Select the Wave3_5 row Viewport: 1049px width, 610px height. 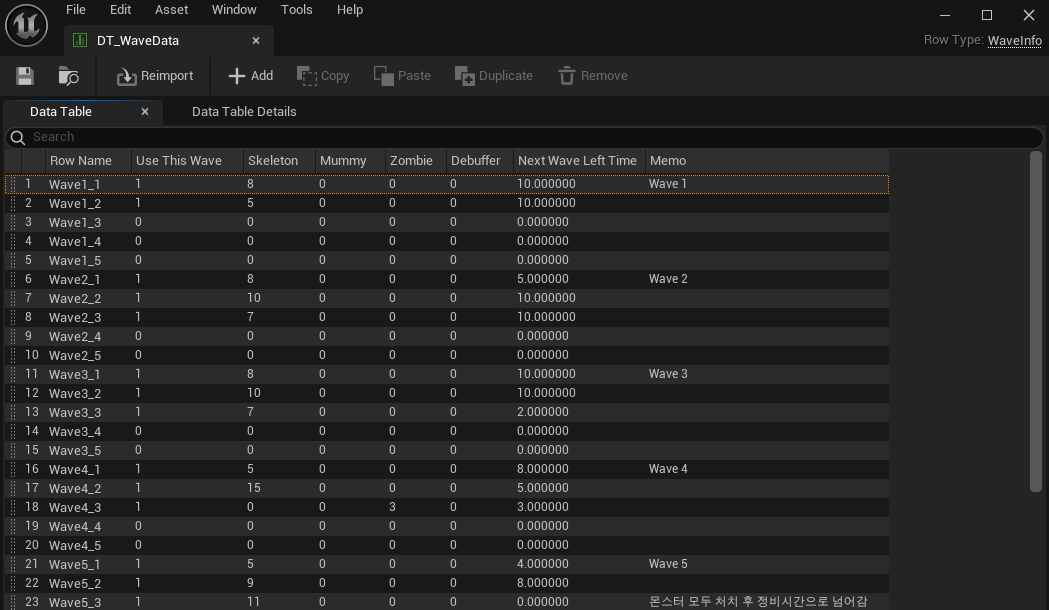click(447, 450)
